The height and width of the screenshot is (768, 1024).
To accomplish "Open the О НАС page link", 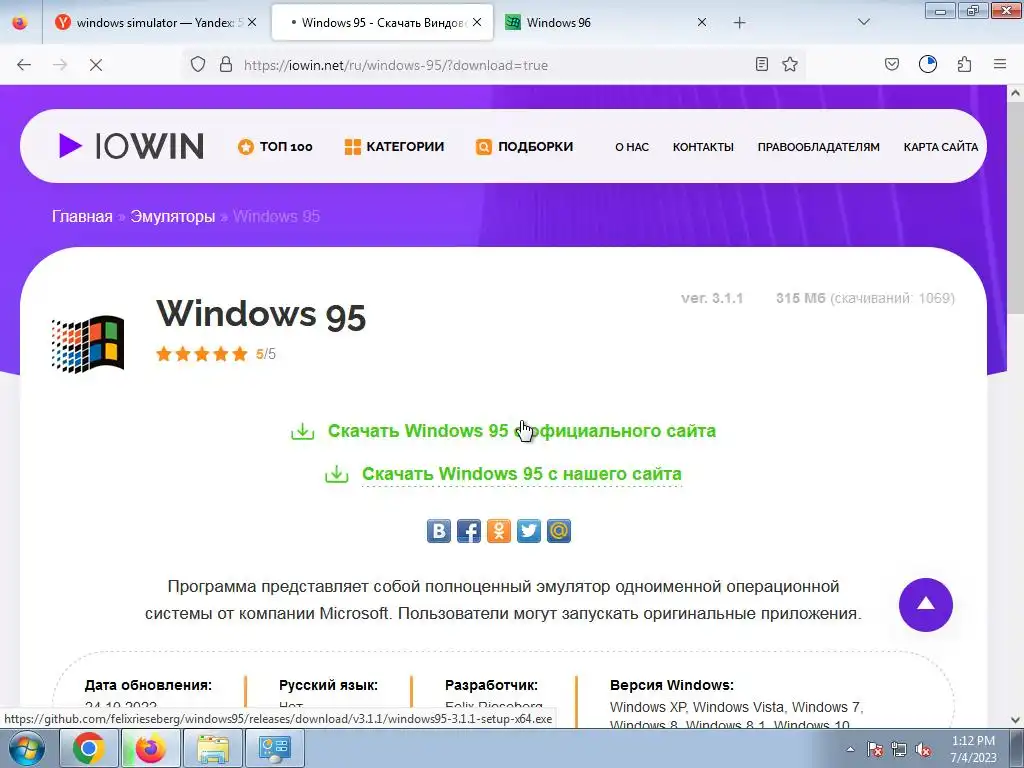I will coord(632,147).
